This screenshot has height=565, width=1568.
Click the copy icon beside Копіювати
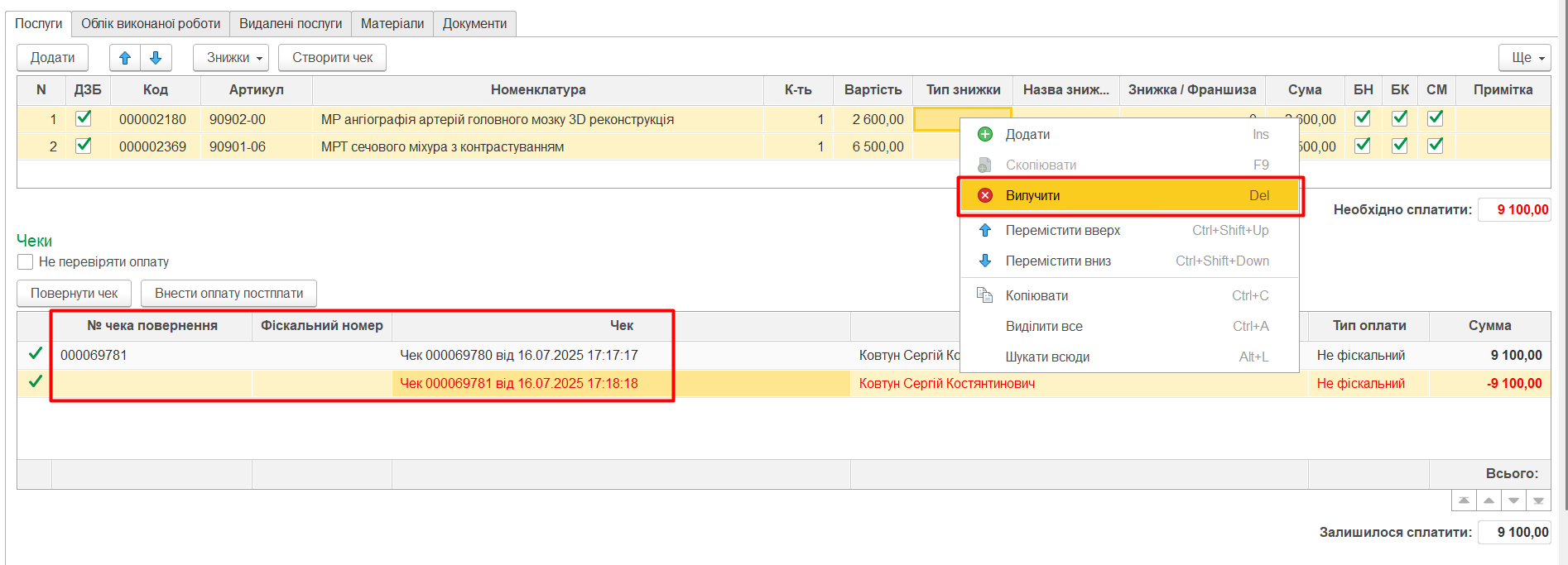pyautogui.click(x=985, y=296)
